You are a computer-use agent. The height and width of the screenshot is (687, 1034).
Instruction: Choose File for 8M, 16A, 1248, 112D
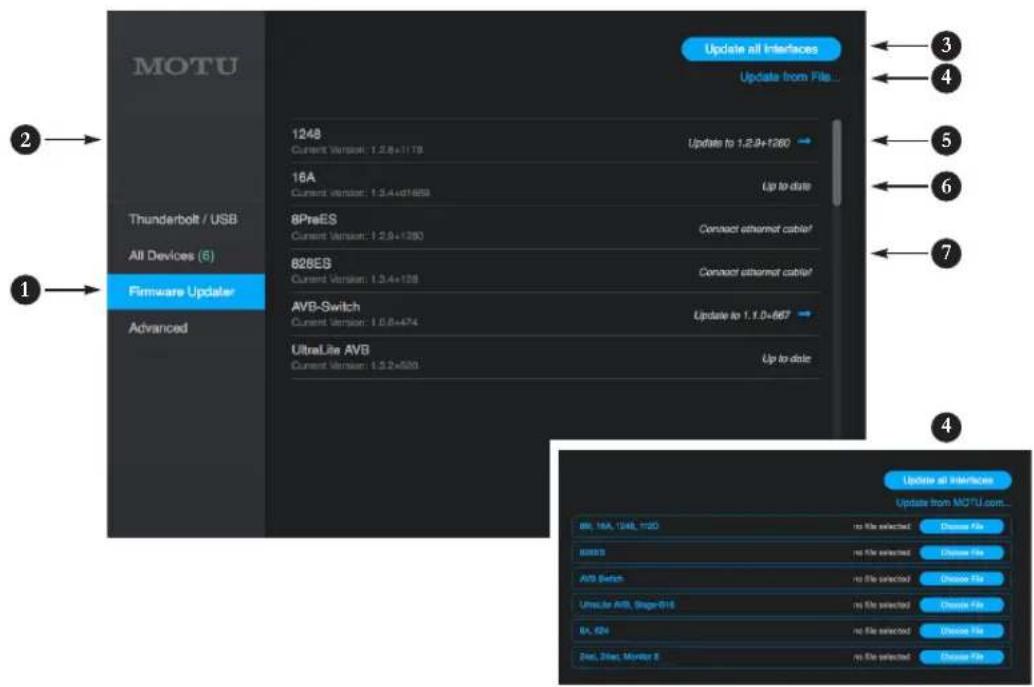pyautogui.click(x=962, y=526)
